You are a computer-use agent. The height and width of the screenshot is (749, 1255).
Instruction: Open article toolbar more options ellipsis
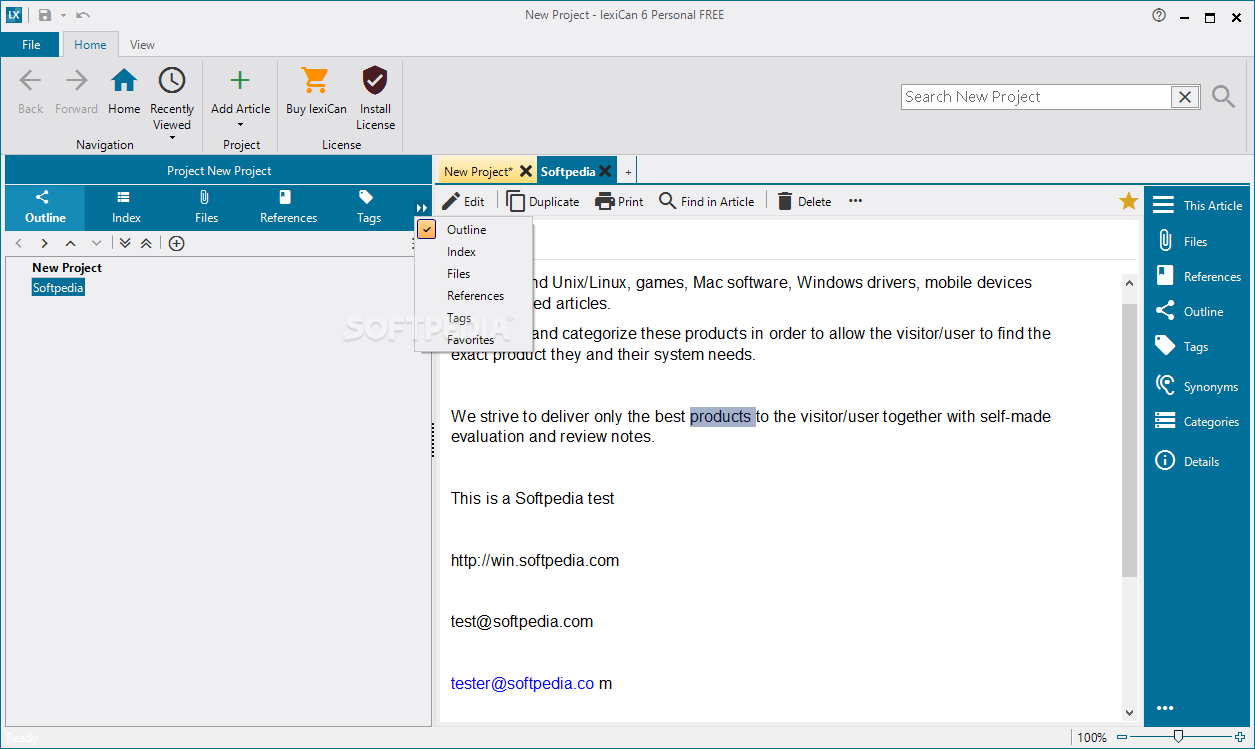[855, 201]
